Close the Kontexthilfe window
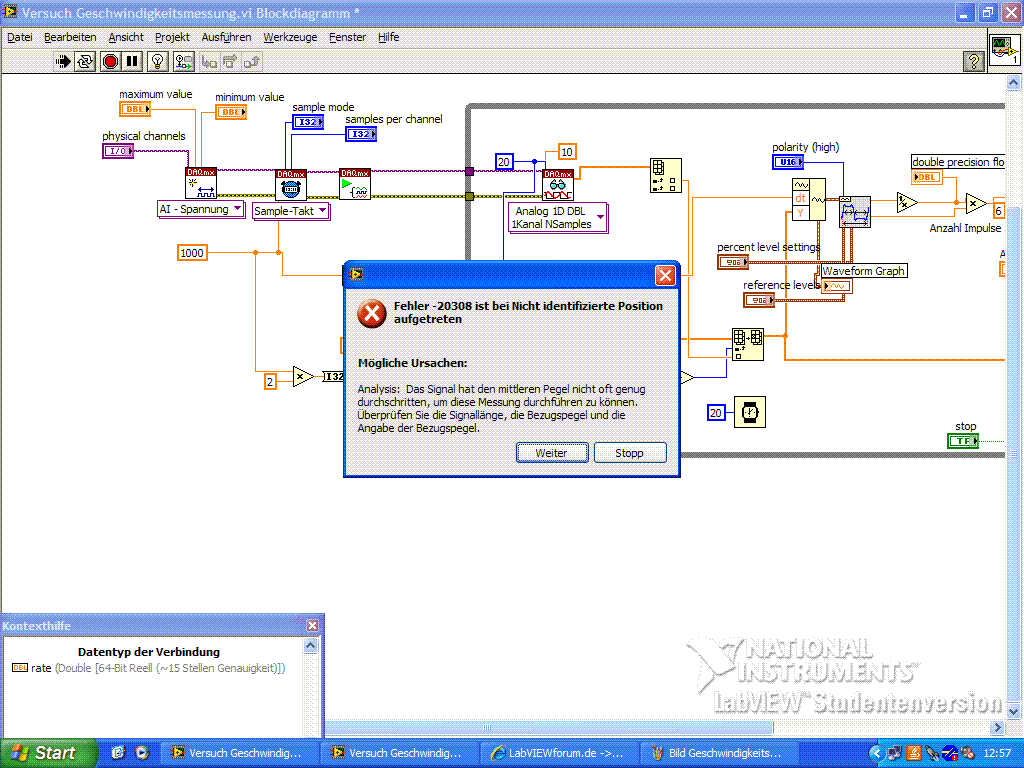 tap(312, 625)
